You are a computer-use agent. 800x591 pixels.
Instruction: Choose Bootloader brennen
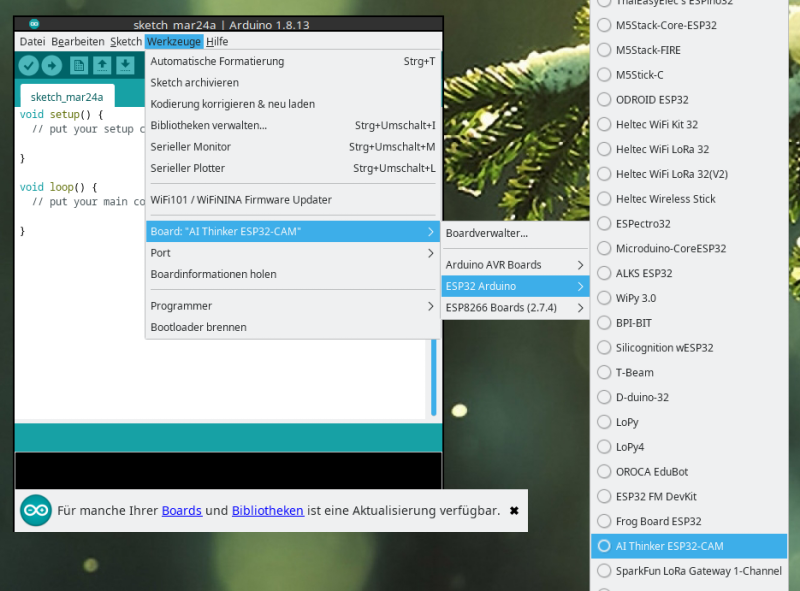point(292,328)
